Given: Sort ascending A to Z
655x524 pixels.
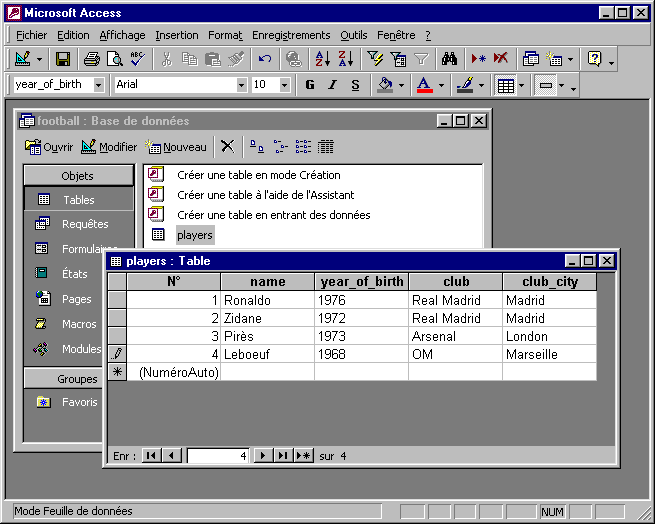Looking at the screenshot, I should 322,59.
